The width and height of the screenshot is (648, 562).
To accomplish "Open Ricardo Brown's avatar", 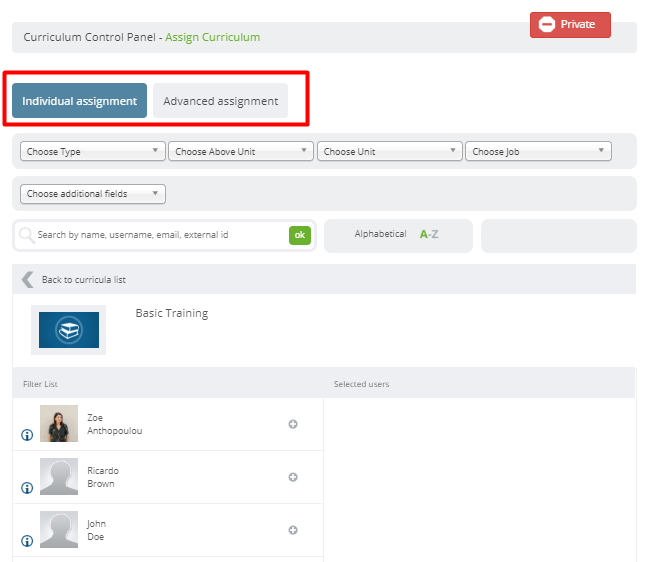I will pos(59,476).
